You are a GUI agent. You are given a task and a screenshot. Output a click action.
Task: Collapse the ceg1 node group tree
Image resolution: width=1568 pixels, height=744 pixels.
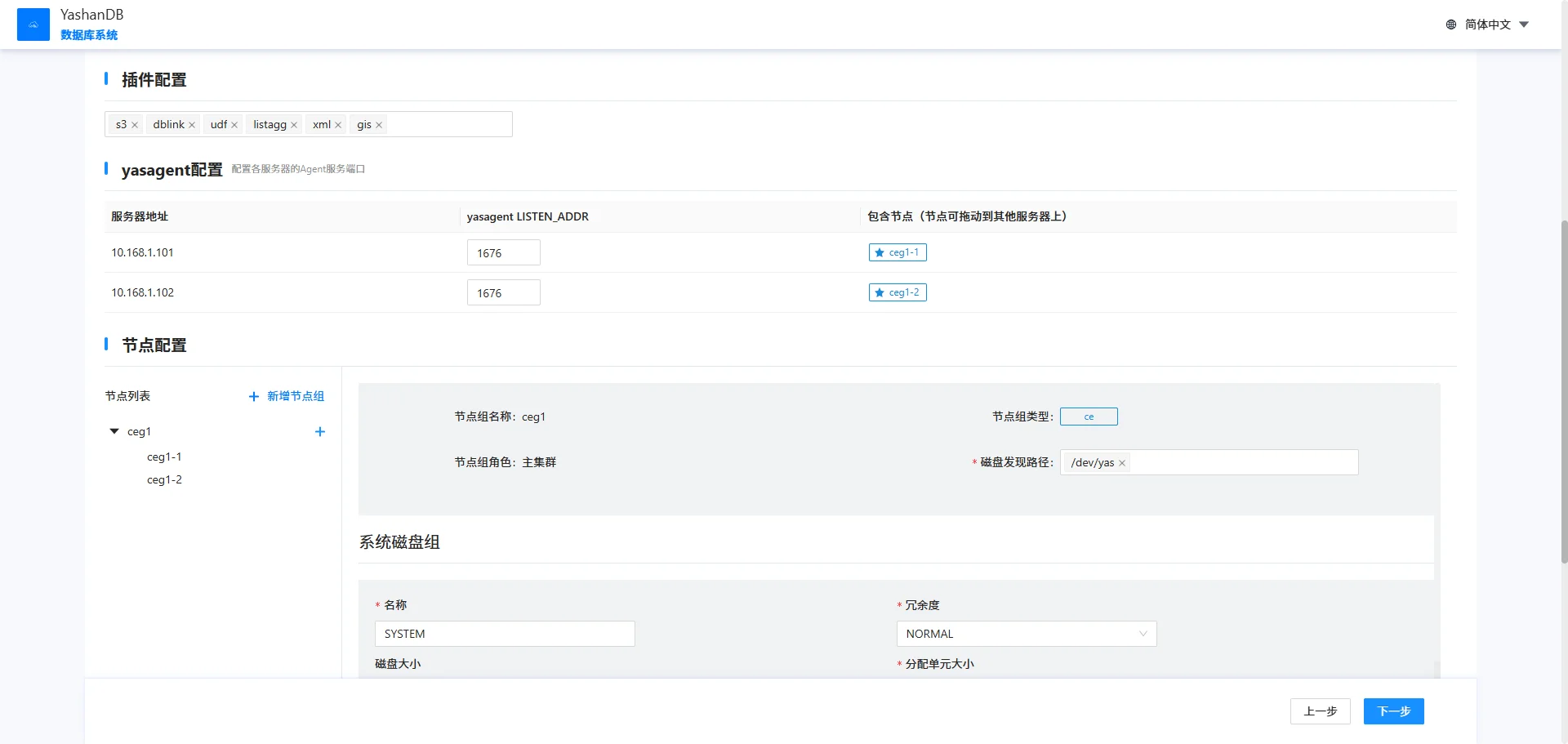(x=114, y=431)
